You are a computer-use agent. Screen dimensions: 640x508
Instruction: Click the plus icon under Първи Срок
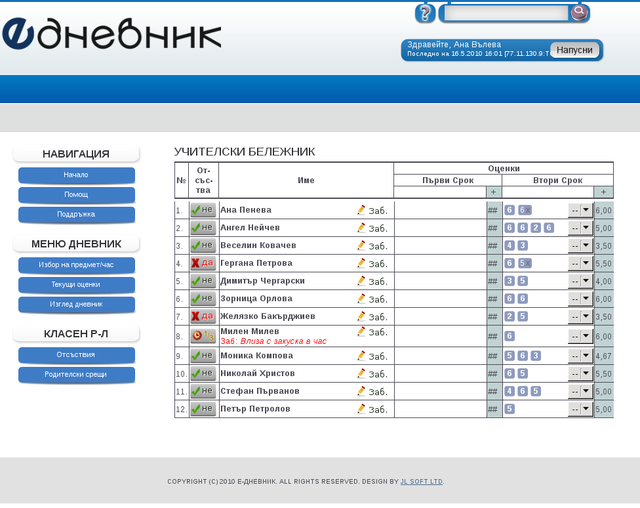pyautogui.click(x=492, y=192)
